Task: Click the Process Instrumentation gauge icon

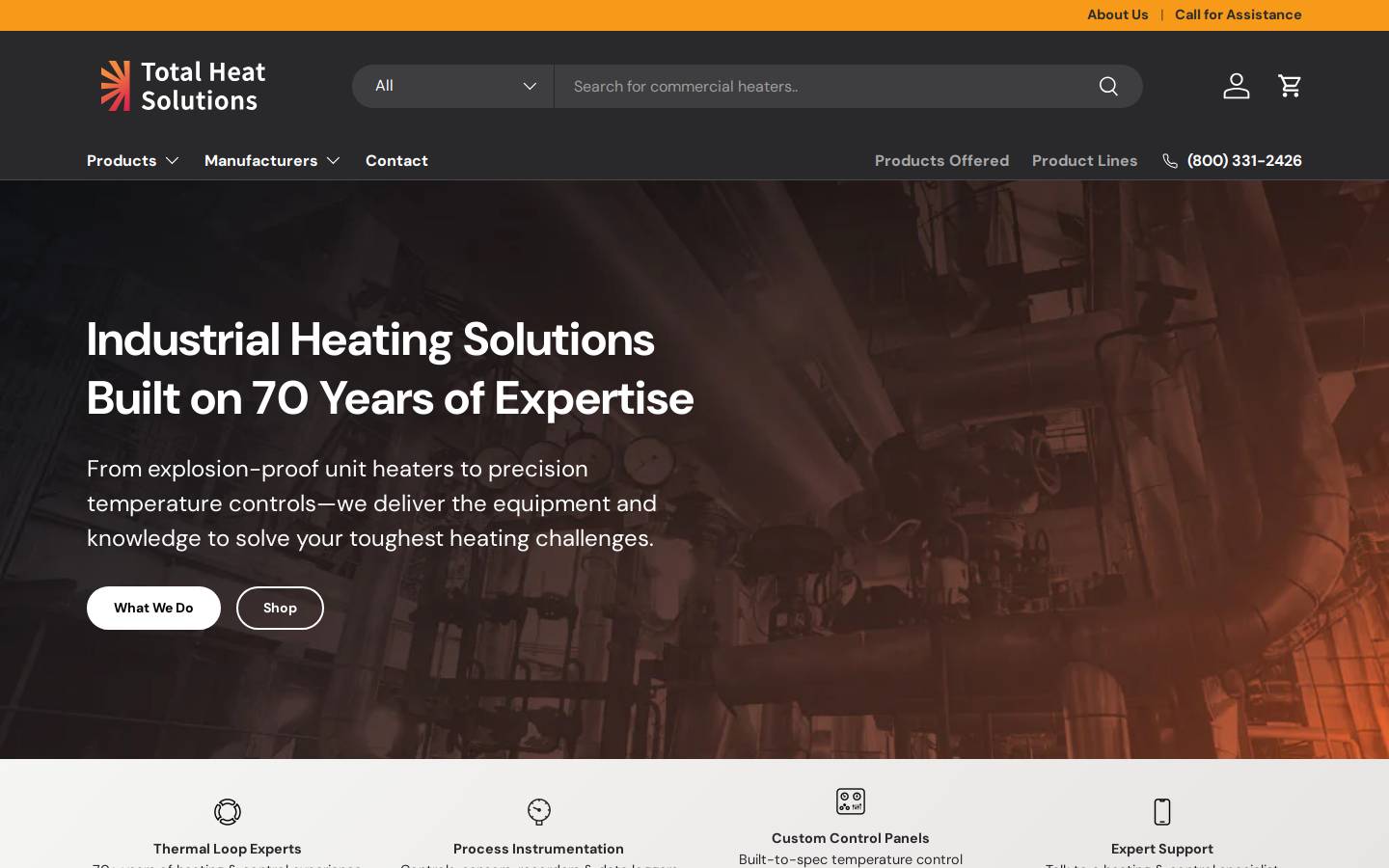Action: [x=539, y=812]
